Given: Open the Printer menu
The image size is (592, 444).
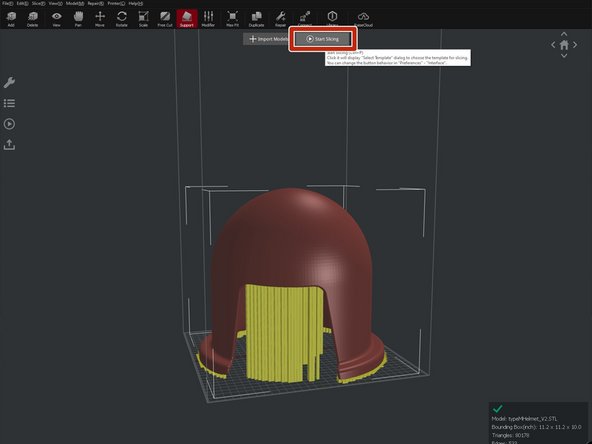Looking at the screenshot, I should pyautogui.click(x=116, y=3).
